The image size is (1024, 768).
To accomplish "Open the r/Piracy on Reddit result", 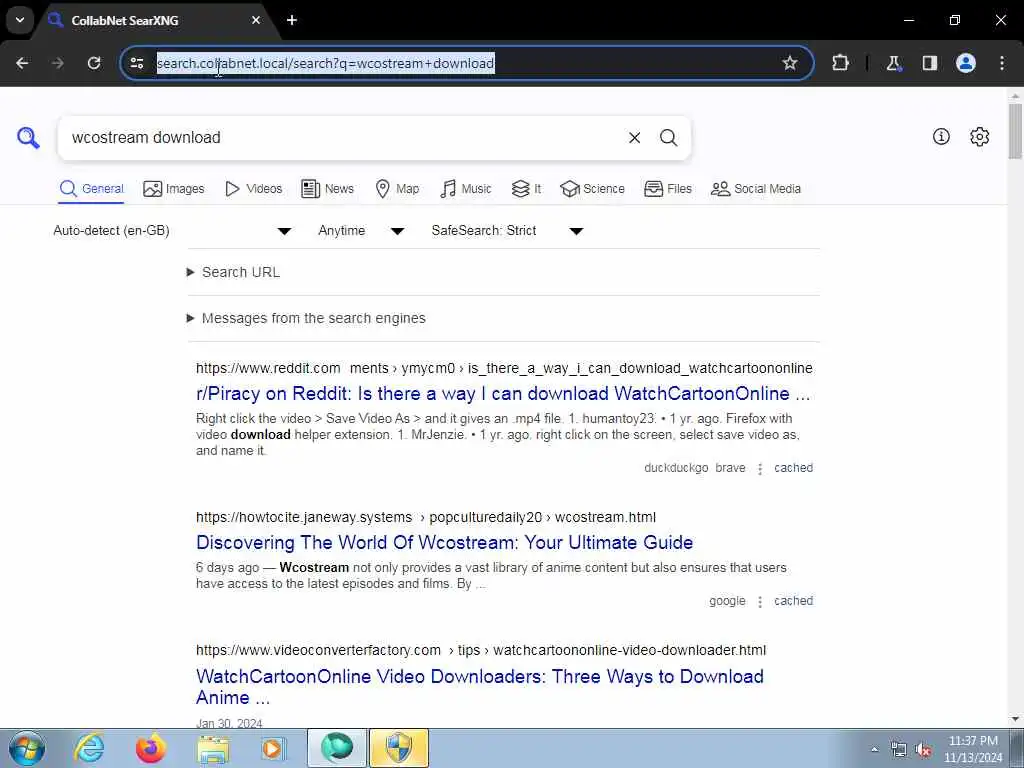I will click(503, 394).
